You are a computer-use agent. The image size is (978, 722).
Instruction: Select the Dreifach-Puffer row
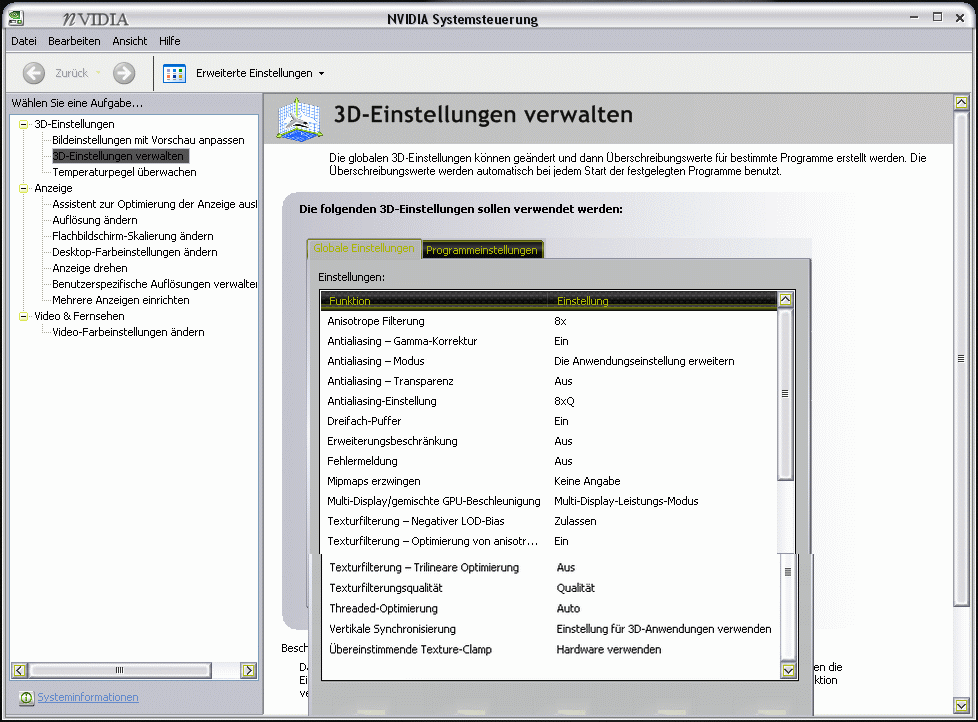549,421
